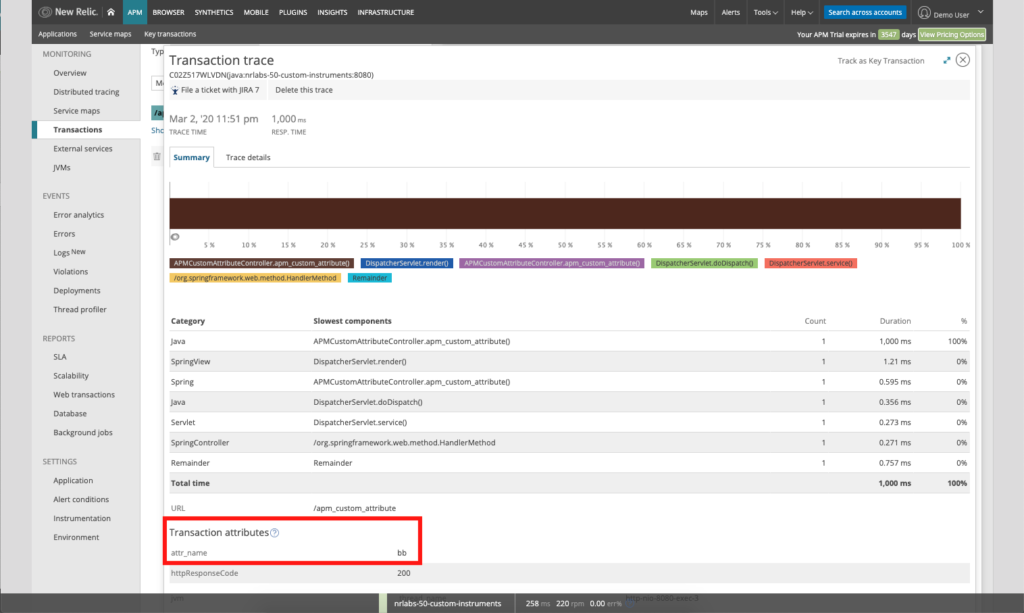Click View Pricing Options button
Image resolution: width=1024 pixels, height=613 pixels.
tap(952, 35)
